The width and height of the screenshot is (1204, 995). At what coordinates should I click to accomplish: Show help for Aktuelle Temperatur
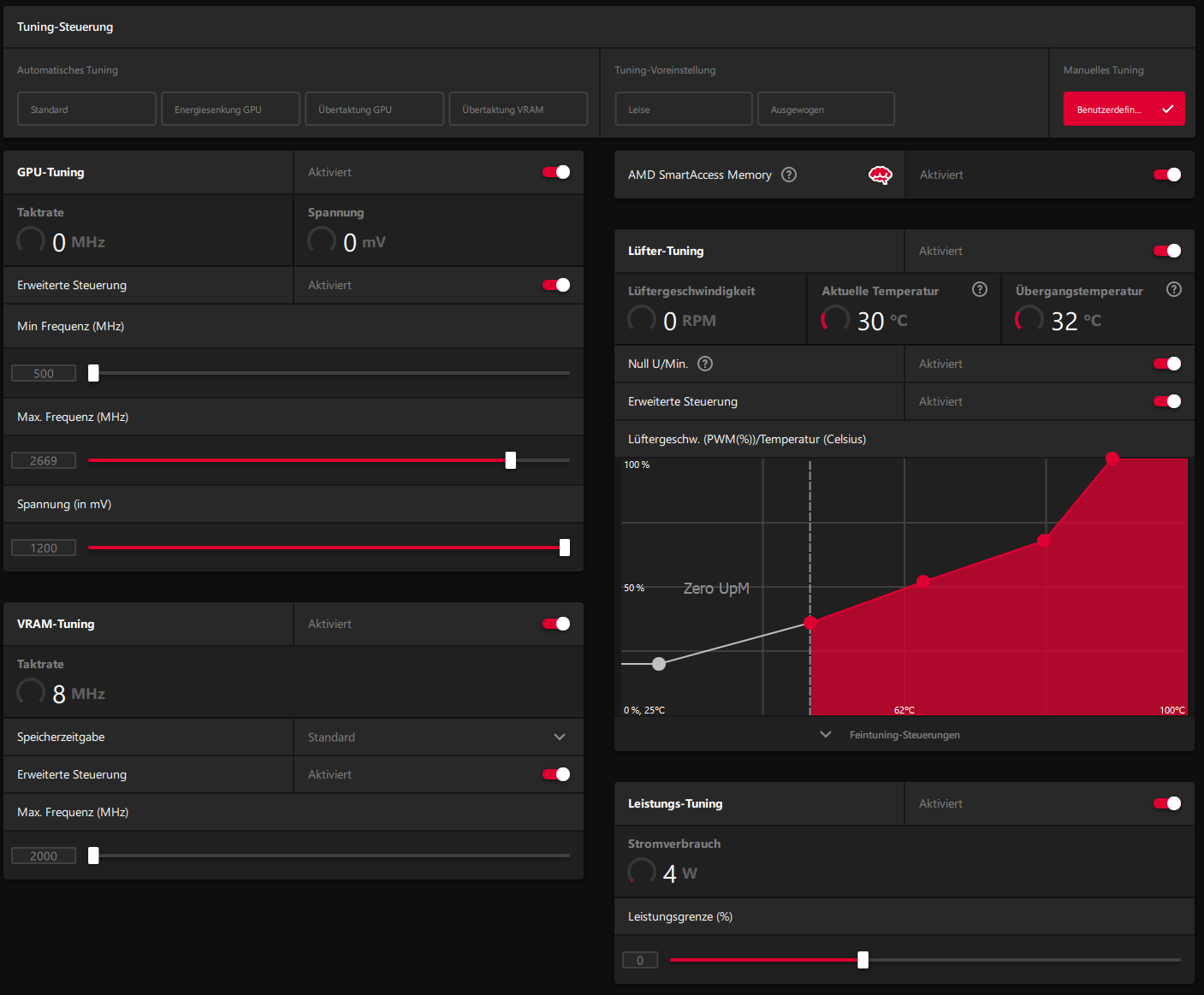(x=980, y=289)
